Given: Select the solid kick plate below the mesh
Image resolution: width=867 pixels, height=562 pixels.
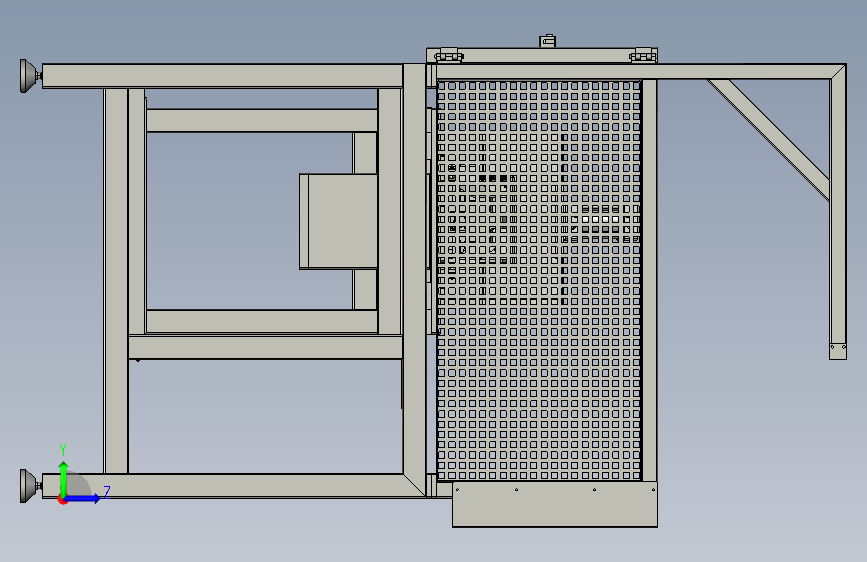Looking at the screenshot, I should 555,504.
